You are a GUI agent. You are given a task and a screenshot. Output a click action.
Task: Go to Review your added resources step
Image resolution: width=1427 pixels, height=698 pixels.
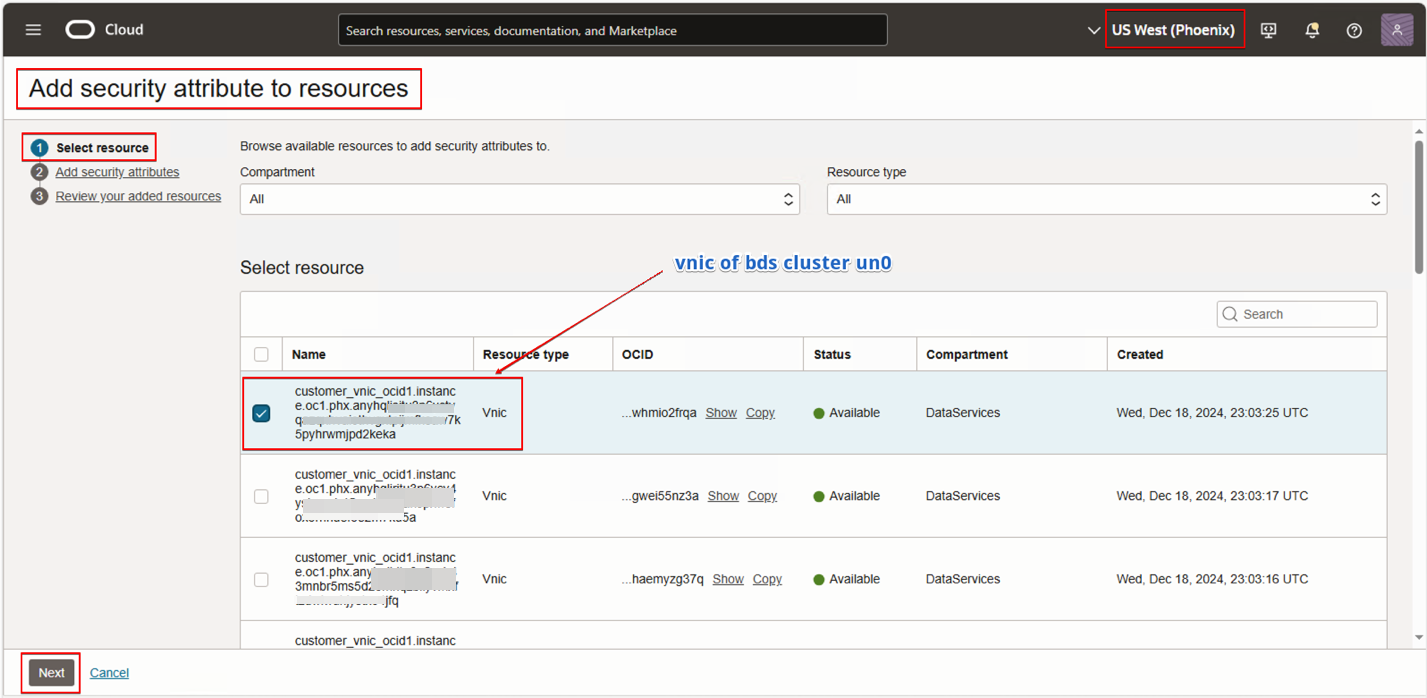[138, 196]
